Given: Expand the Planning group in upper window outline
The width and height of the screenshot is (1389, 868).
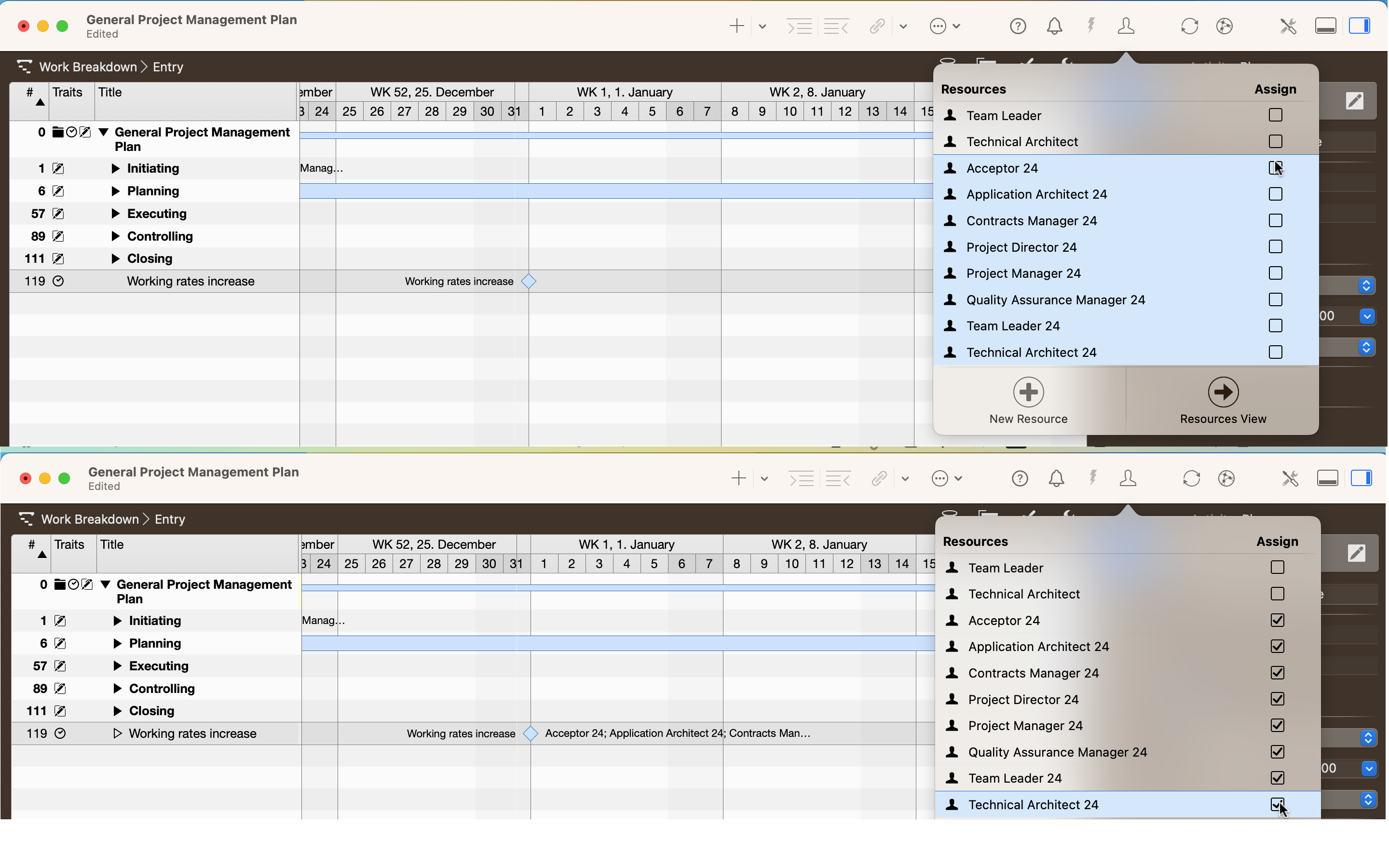Looking at the screenshot, I should [115, 191].
